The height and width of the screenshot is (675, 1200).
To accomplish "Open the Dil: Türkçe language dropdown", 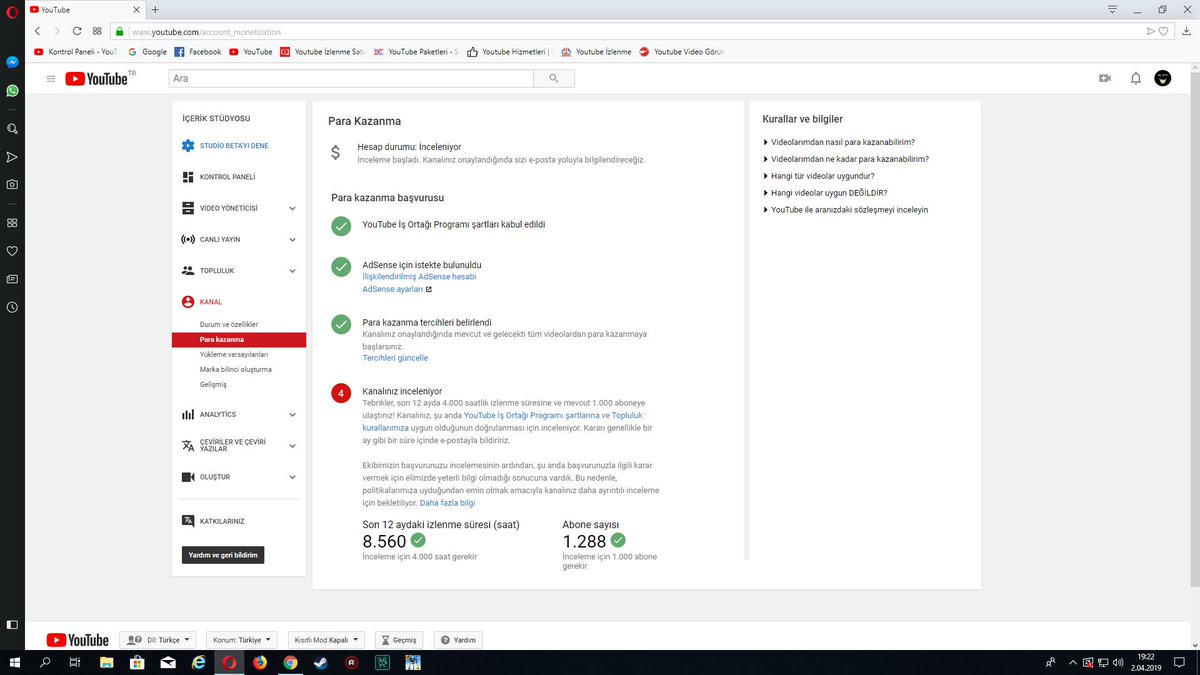I will [158, 640].
